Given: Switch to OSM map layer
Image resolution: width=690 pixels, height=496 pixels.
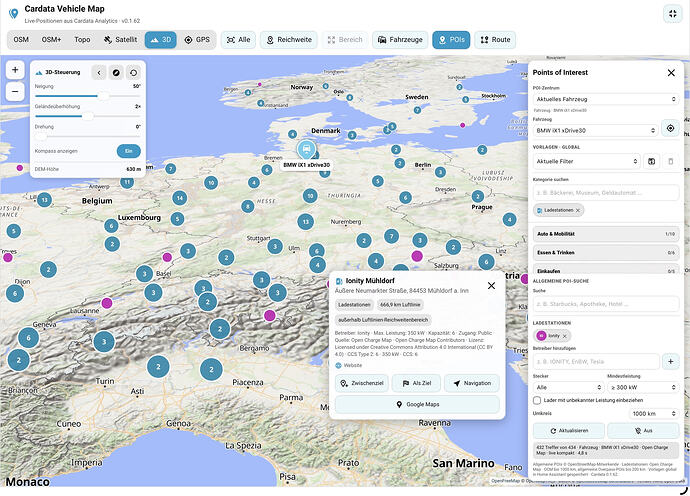Looking at the screenshot, I should click(21, 40).
